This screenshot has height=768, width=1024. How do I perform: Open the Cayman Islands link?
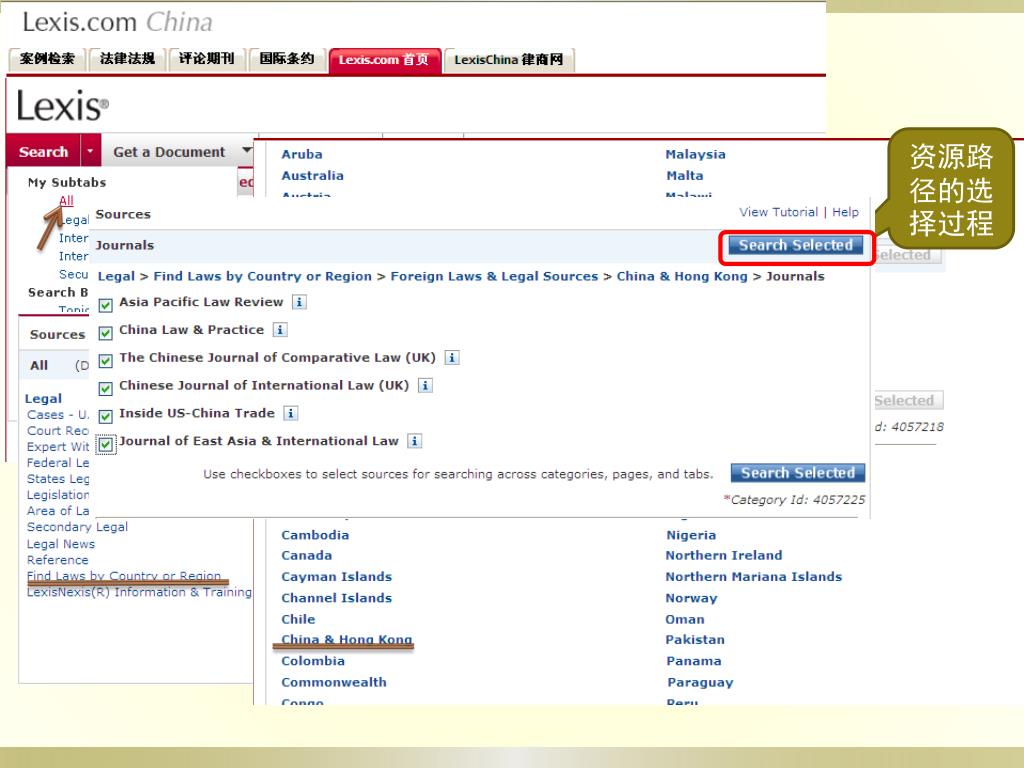[336, 577]
